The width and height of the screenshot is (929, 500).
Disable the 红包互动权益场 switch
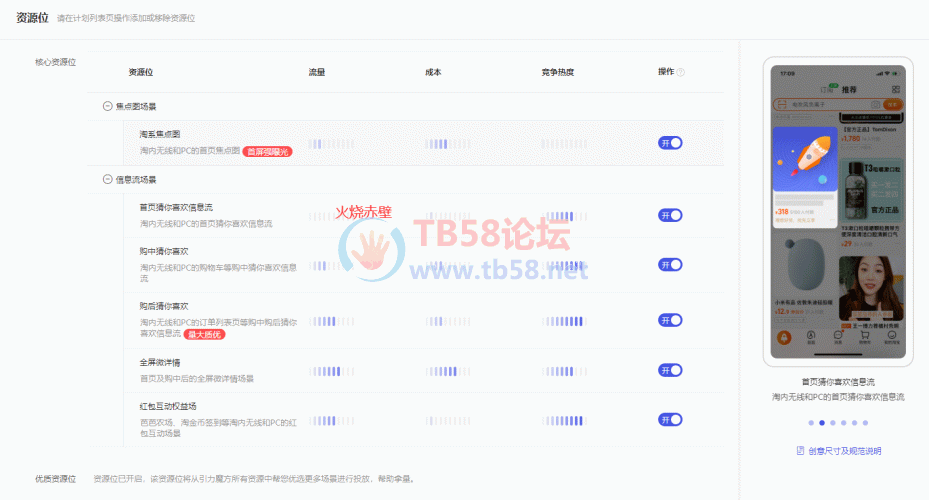(670, 420)
